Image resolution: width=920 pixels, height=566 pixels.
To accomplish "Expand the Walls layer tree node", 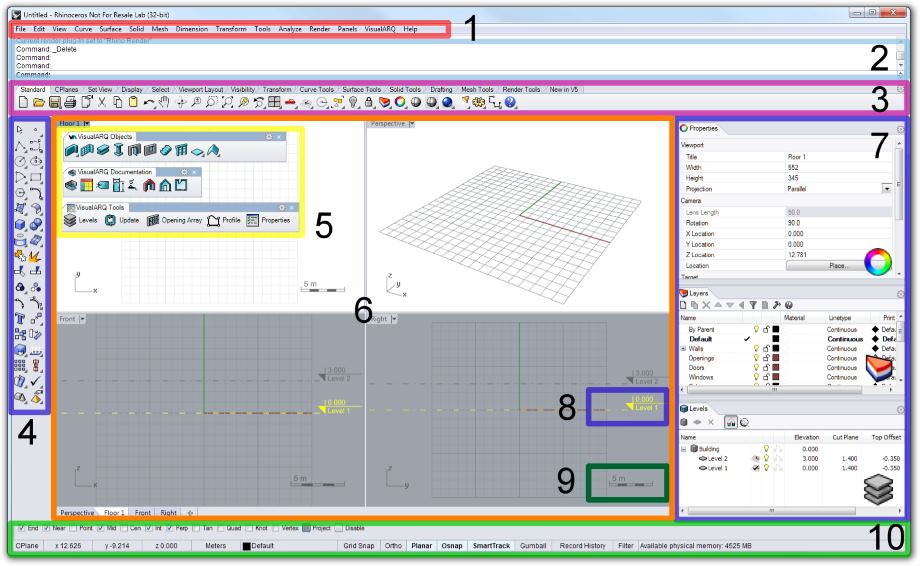I will pyautogui.click(x=683, y=348).
